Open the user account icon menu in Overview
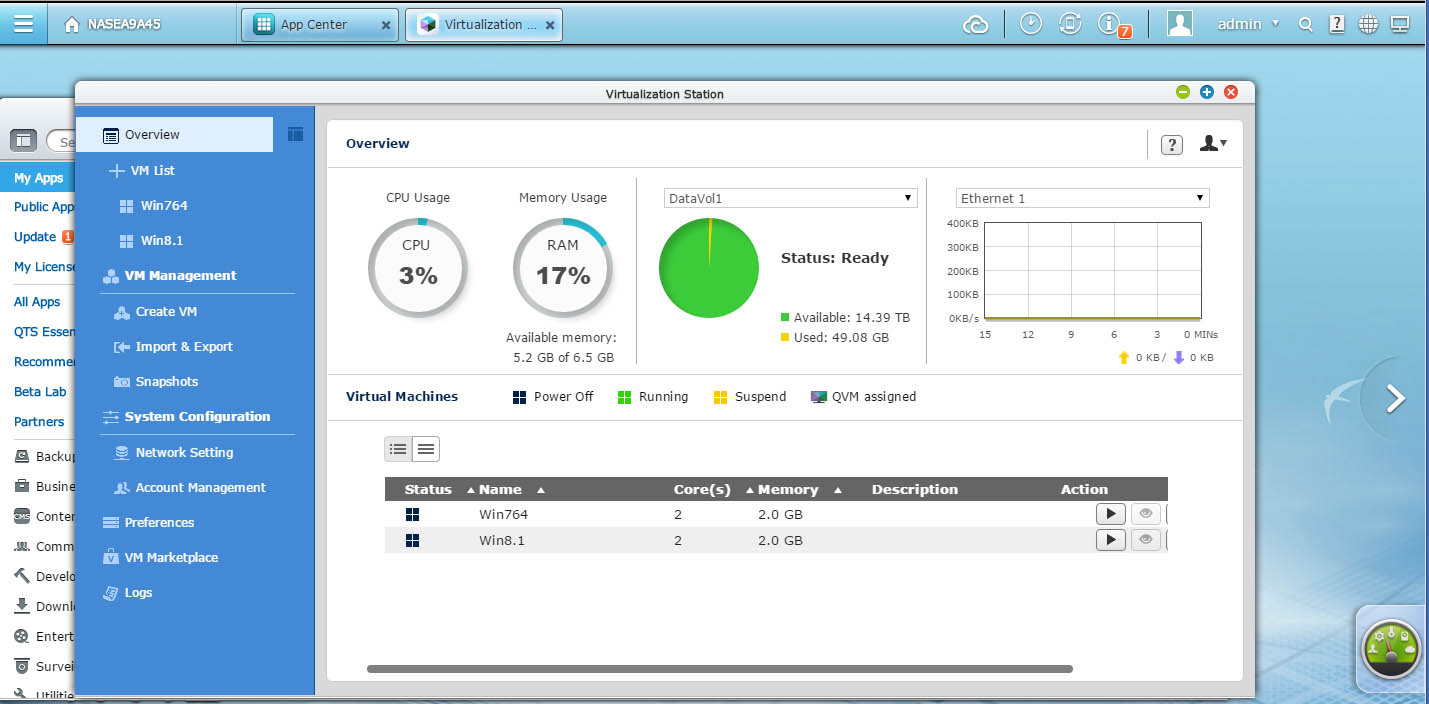The width and height of the screenshot is (1429, 704). pyautogui.click(x=1212, y=144)
